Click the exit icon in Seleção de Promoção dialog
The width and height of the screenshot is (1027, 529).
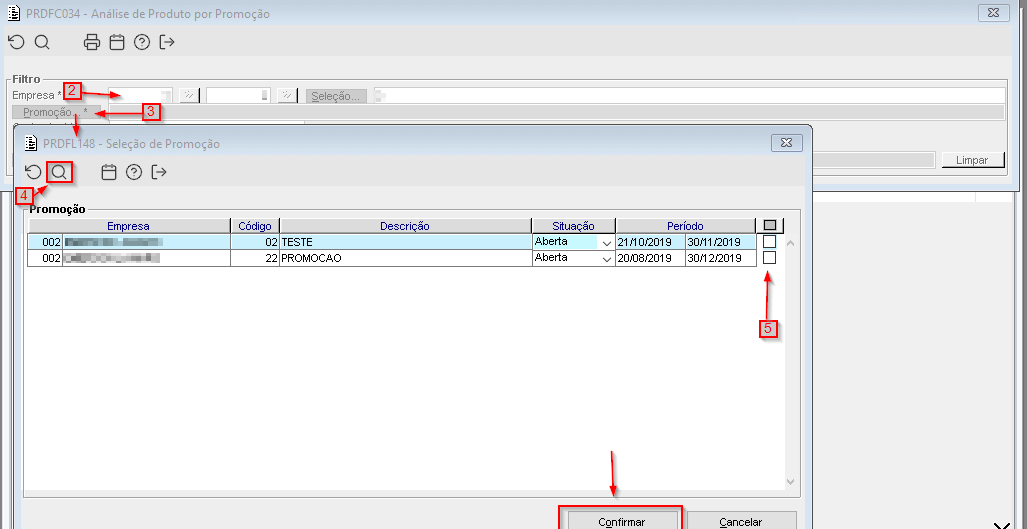[159, 172]
